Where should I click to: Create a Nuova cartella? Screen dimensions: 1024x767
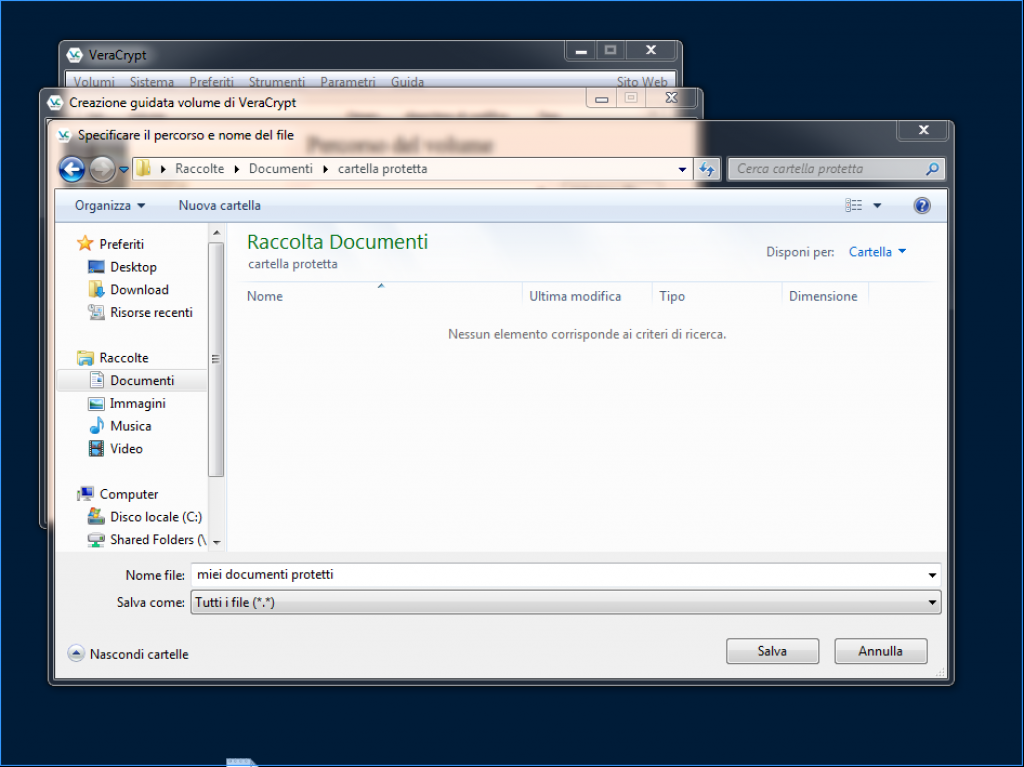tap(219, 205)
